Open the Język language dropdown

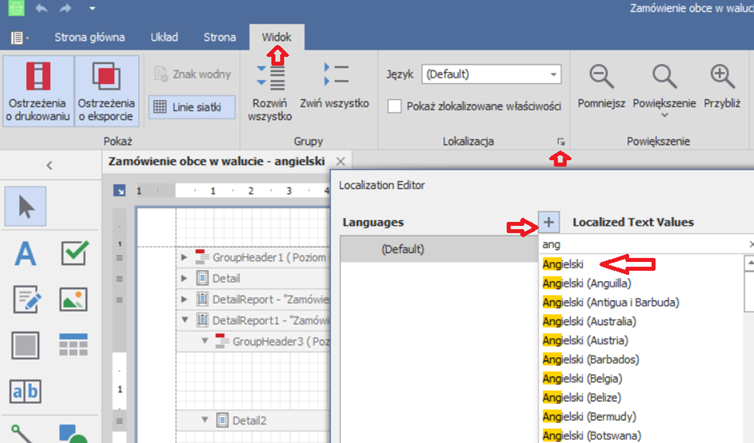(553, 74)
